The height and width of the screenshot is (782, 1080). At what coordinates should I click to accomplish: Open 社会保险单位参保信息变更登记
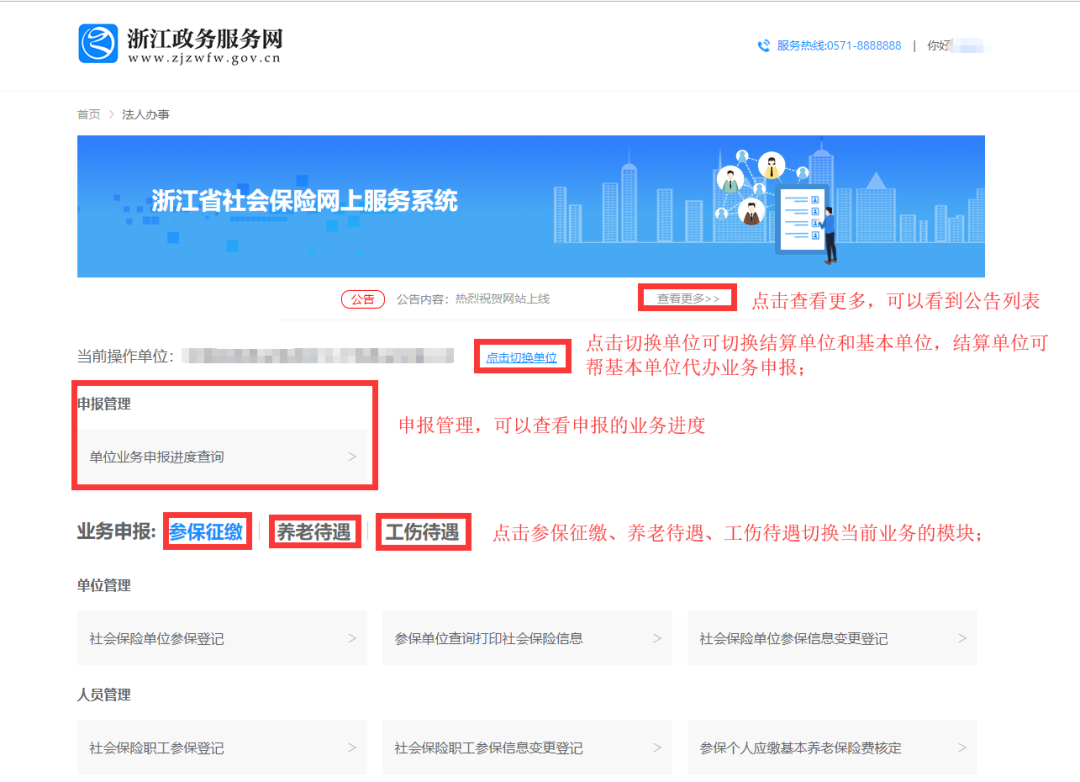click(x=832, y=638)
